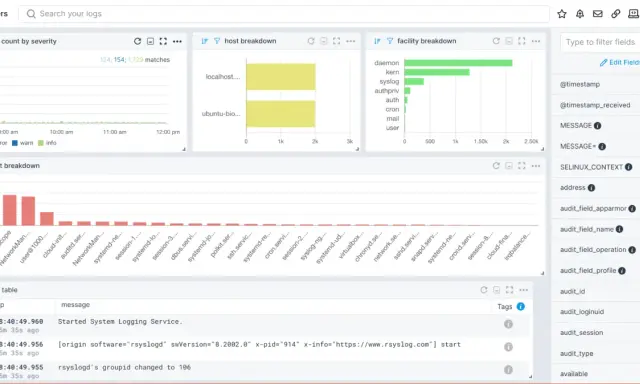Screen dimensions: 640x384
Task: Collapse the host breakdown panel
Action: pos(324,41)
